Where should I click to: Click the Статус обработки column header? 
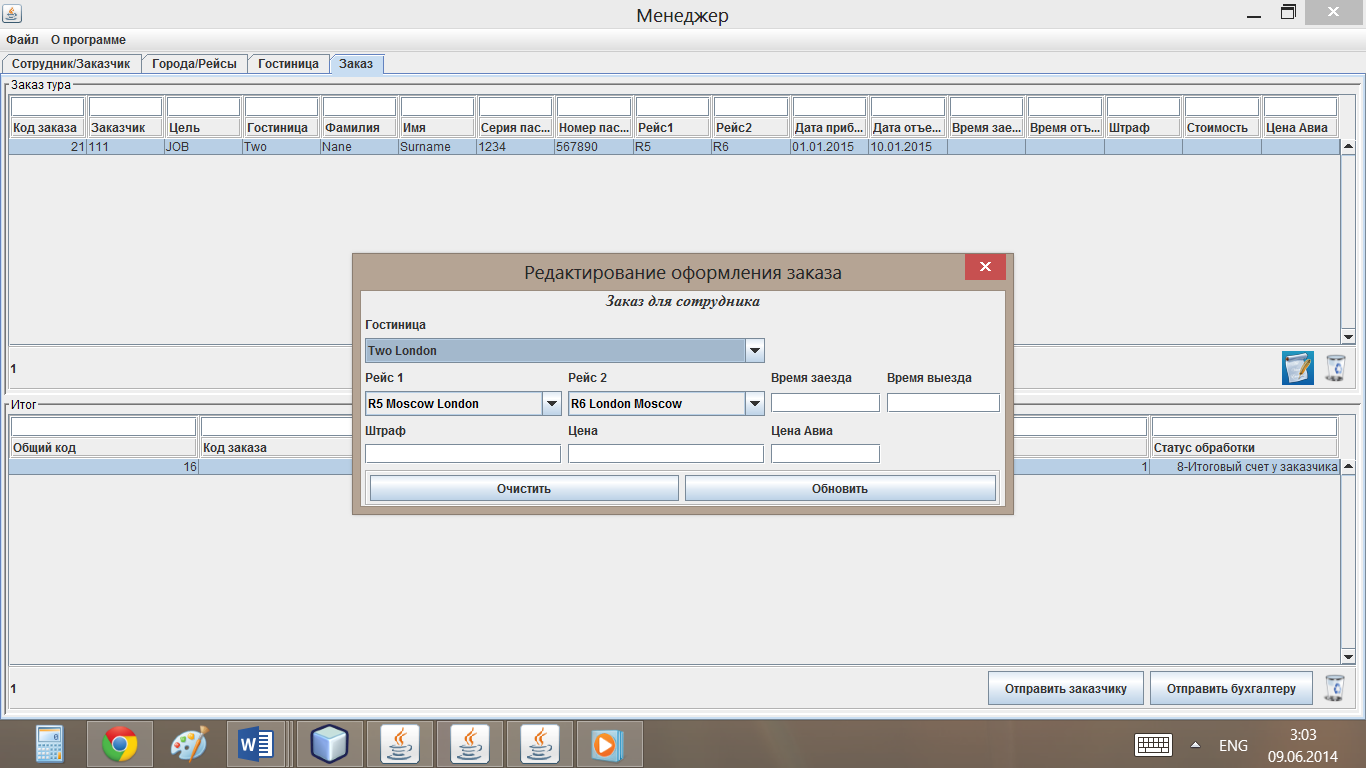coord(1245,448)
